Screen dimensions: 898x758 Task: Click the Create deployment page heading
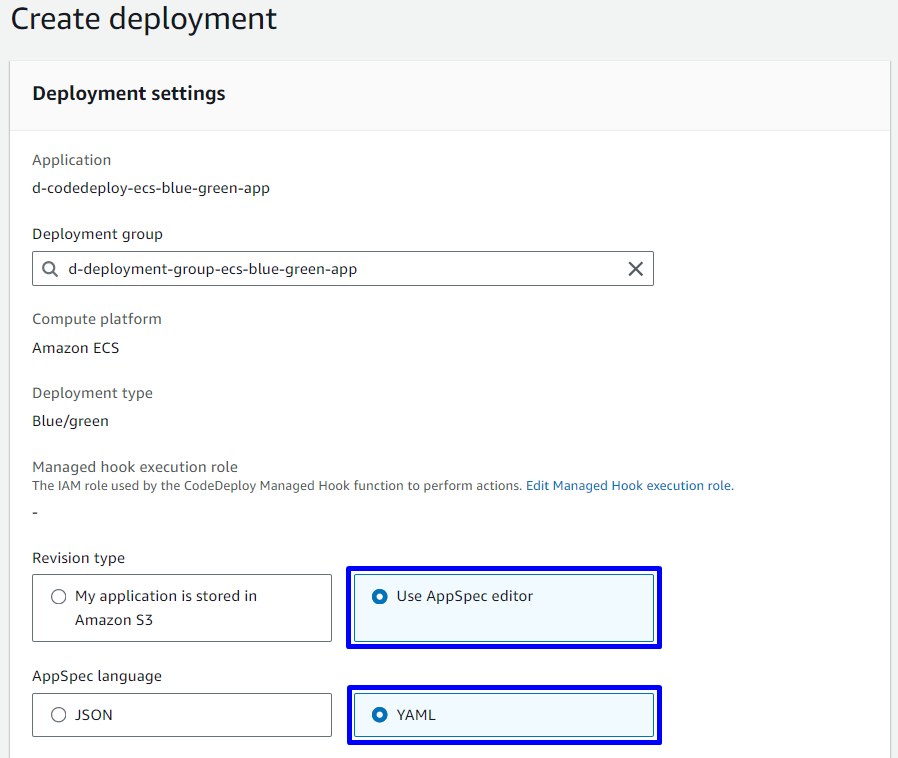[x=144, y=19]
